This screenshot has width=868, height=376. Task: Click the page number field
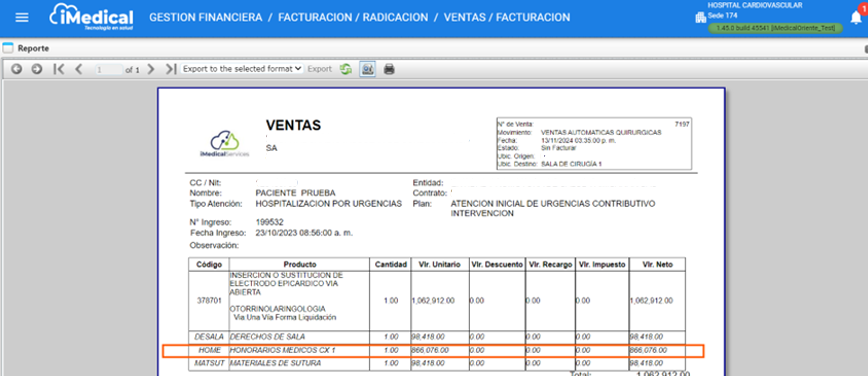pos(108,70)
